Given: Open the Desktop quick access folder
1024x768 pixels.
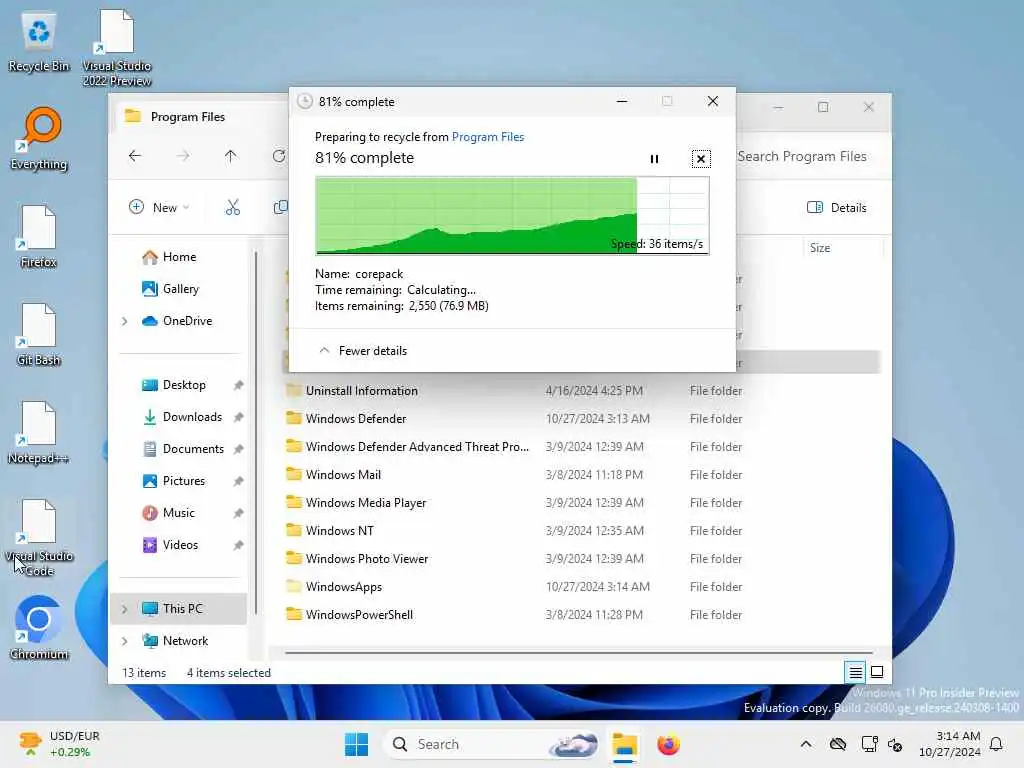Looking at the screenshot, I should coord(174,385).
